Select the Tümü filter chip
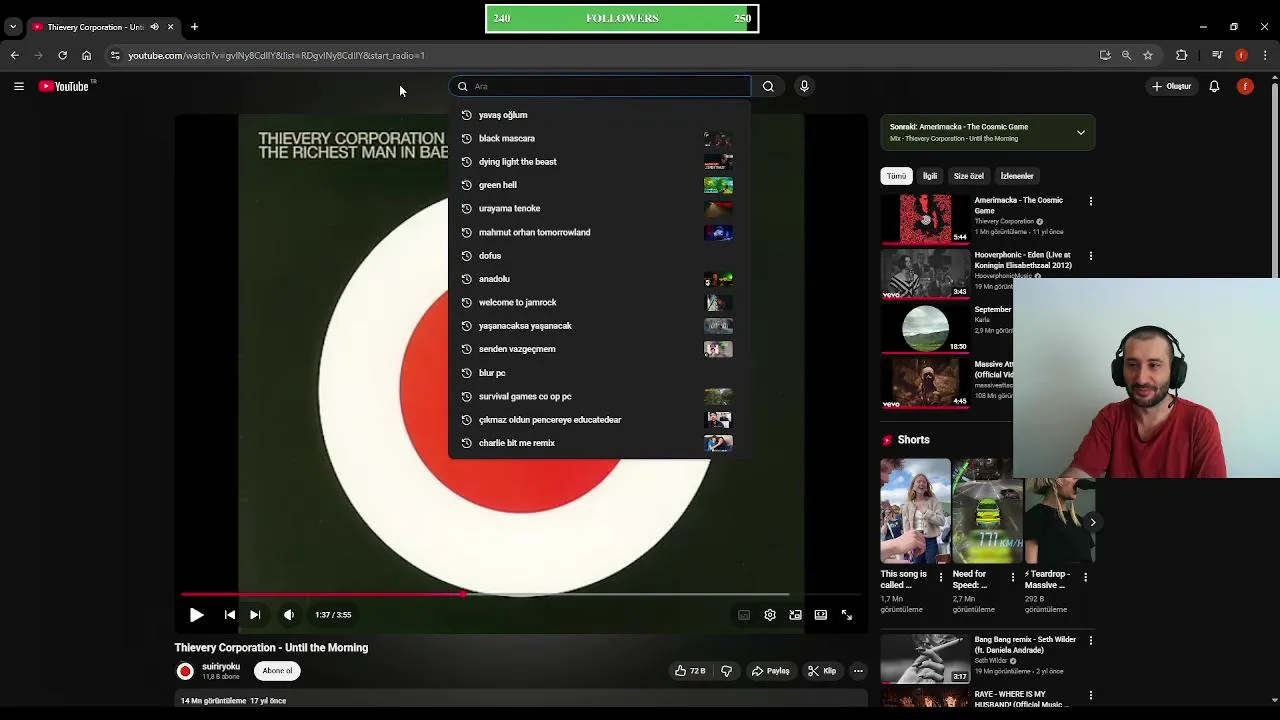 click(896, 176)
